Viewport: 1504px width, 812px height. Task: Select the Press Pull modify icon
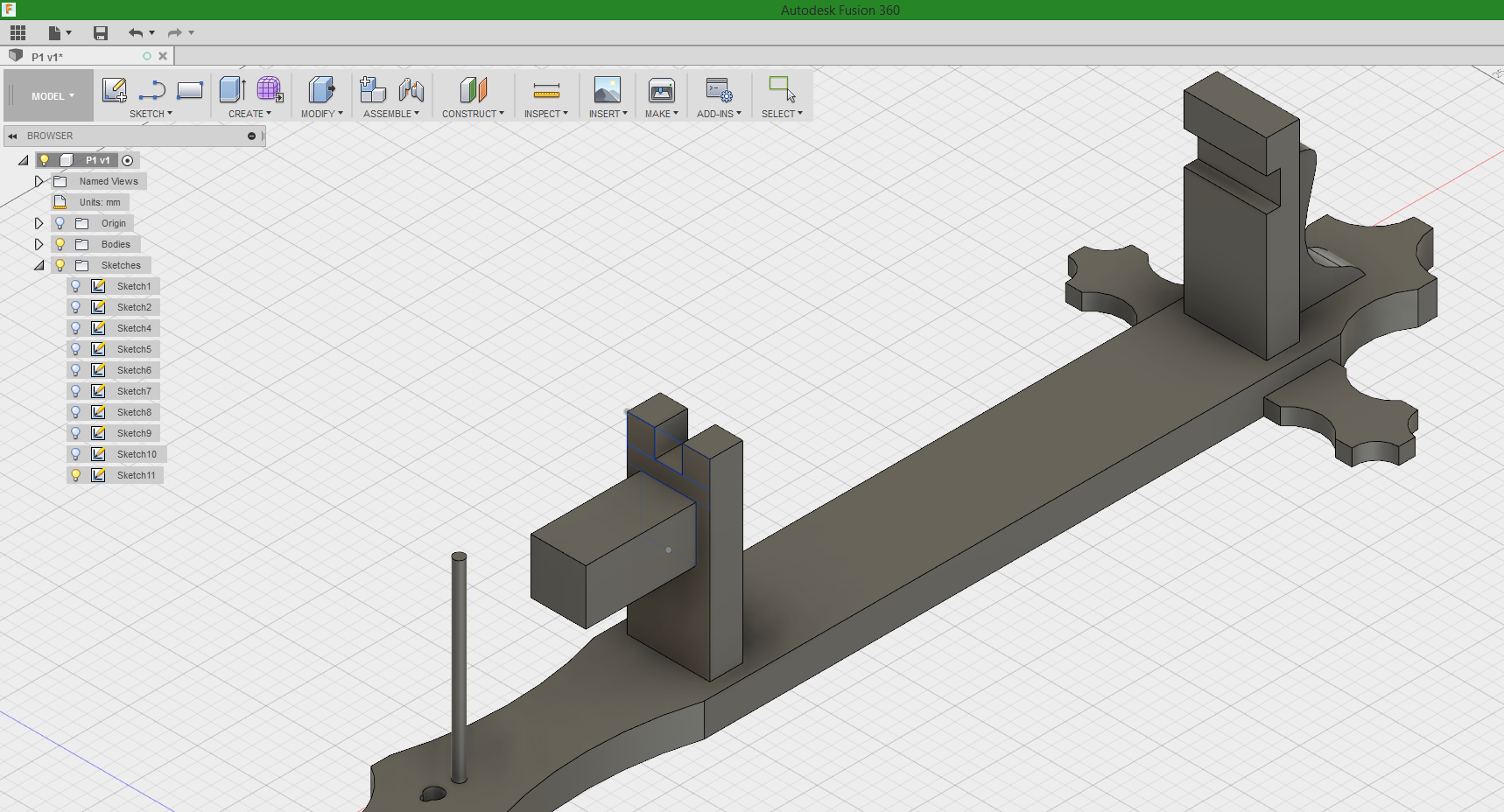(321, 90)
